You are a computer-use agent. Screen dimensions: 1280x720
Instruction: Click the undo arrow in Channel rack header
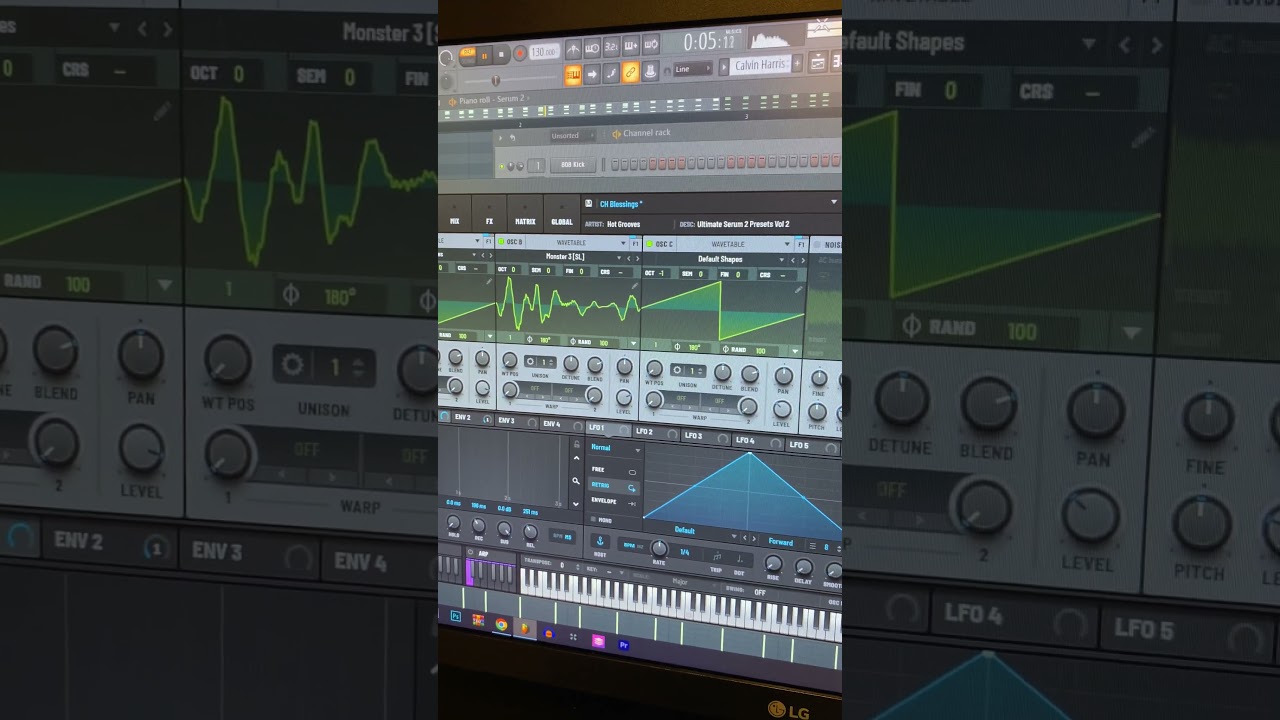(513, 138)
